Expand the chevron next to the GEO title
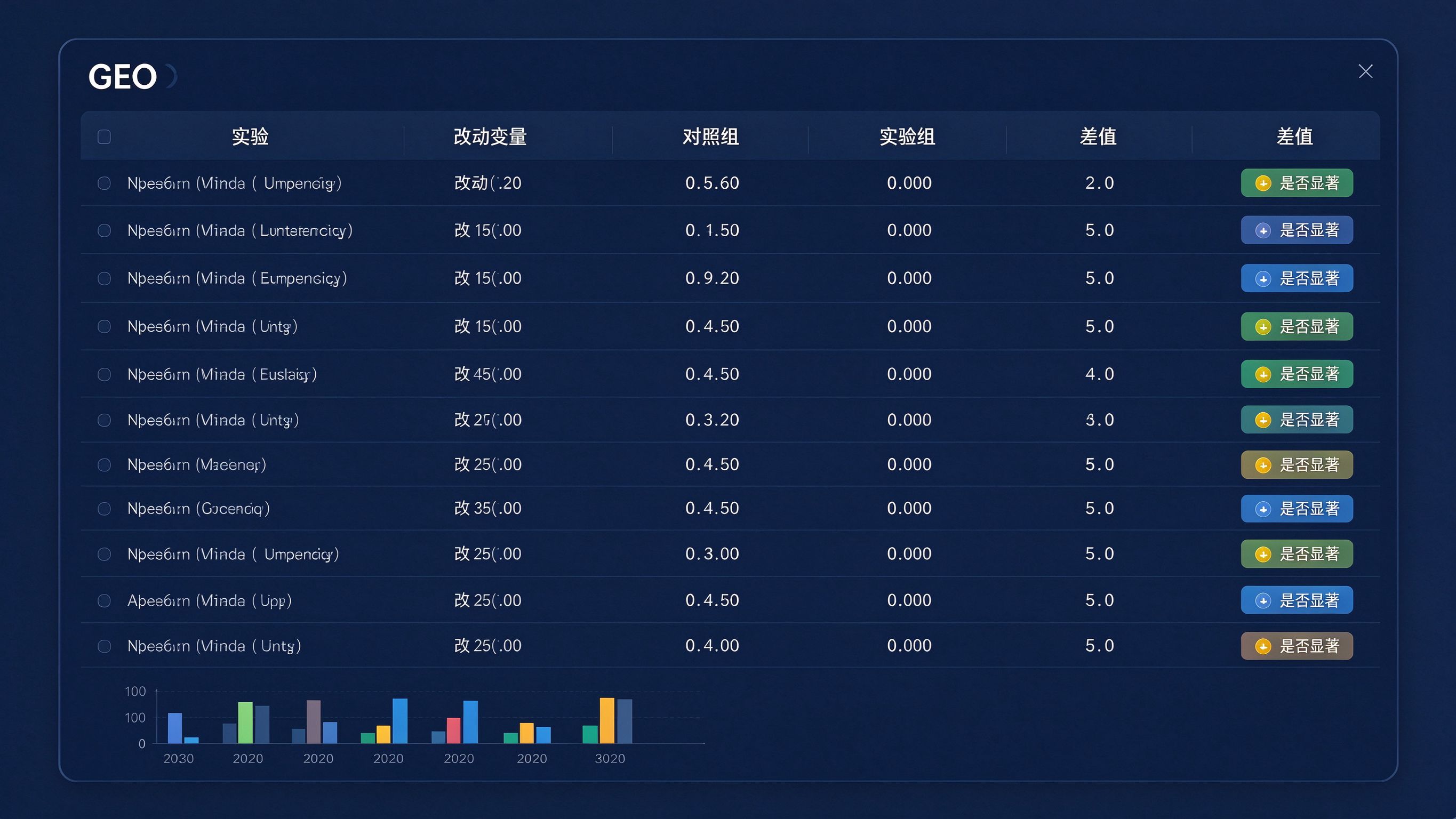 (x=172, y=76)
